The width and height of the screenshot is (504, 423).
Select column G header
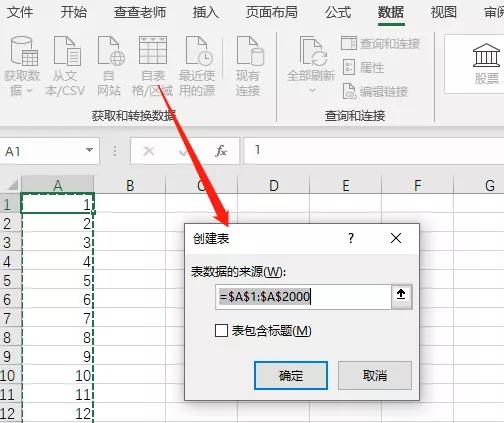tap(479, 185)
